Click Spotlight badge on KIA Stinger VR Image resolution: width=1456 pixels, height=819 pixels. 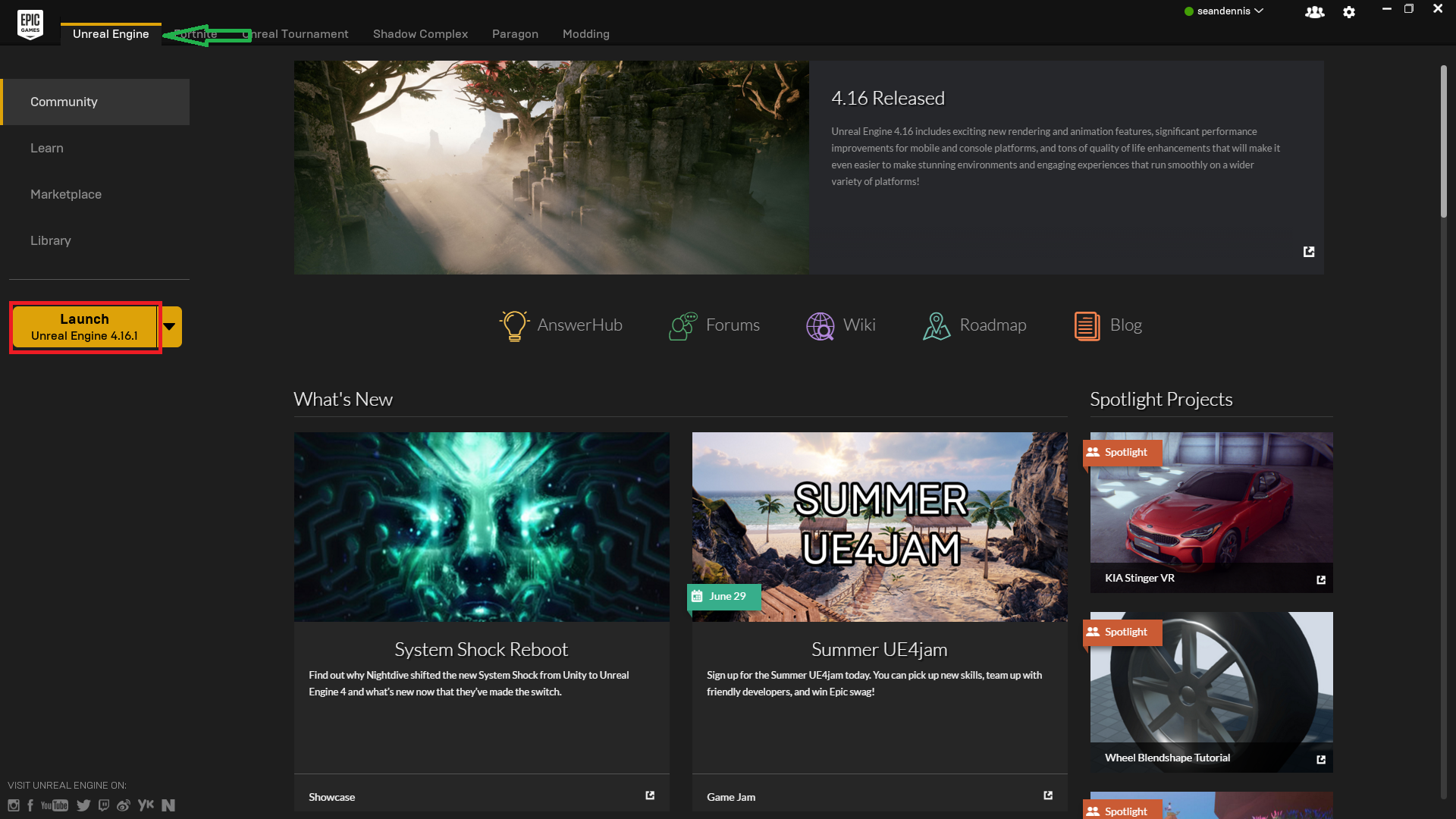pos(1122,453)
